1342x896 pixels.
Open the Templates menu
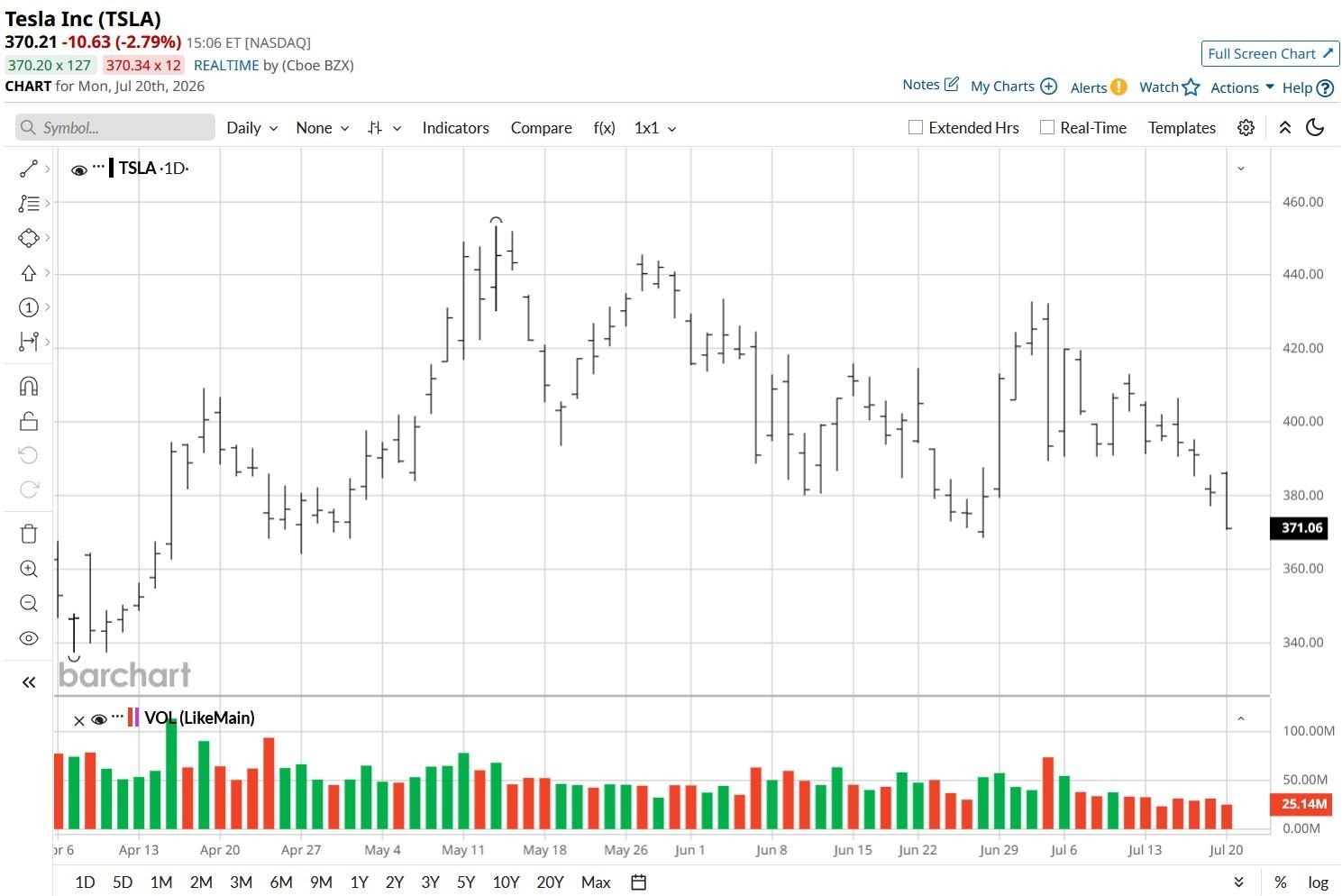(1182, 128)
